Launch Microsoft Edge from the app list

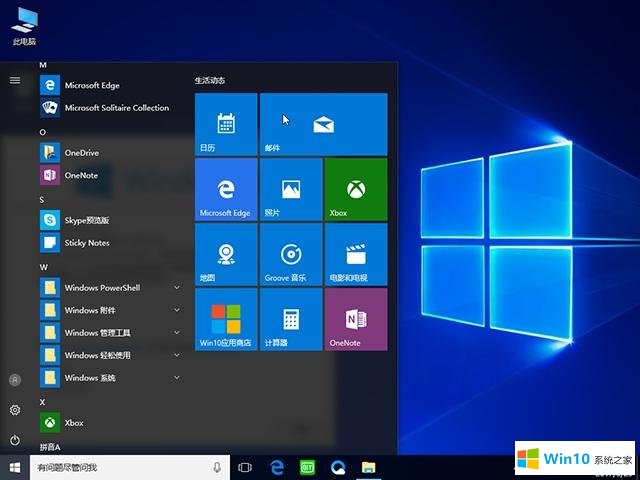pyautogui.click(x=110, y=85)
